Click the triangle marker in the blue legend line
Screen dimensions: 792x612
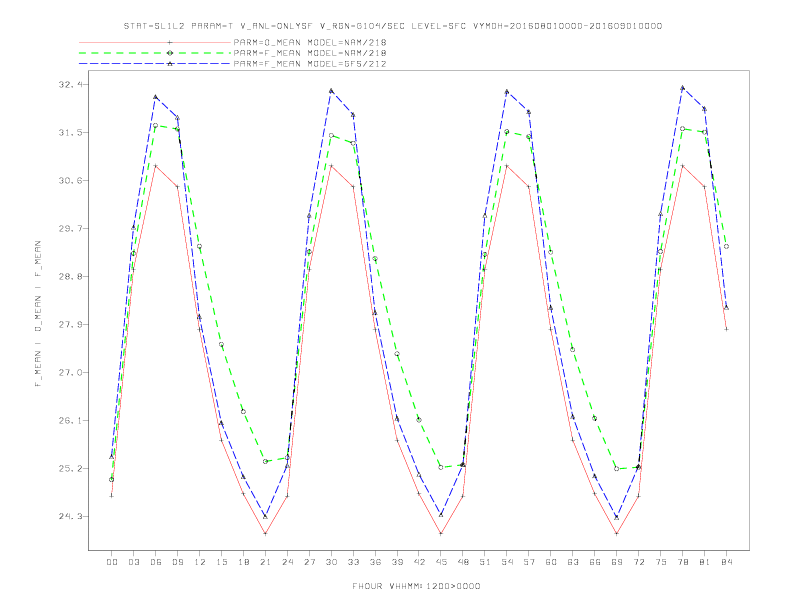(x=170, y=64)
